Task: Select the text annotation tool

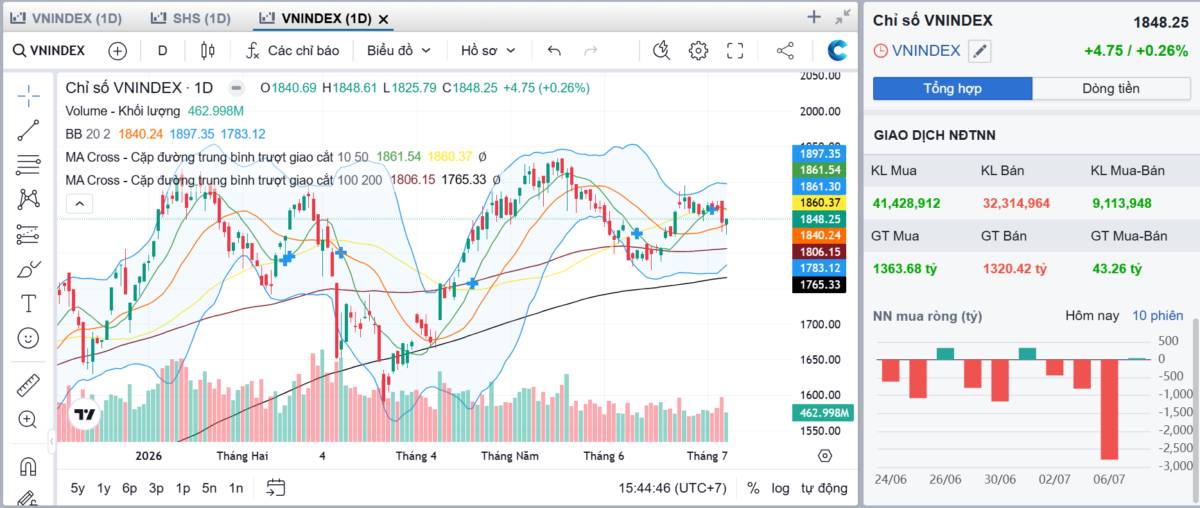Action: tap(28, 303)
